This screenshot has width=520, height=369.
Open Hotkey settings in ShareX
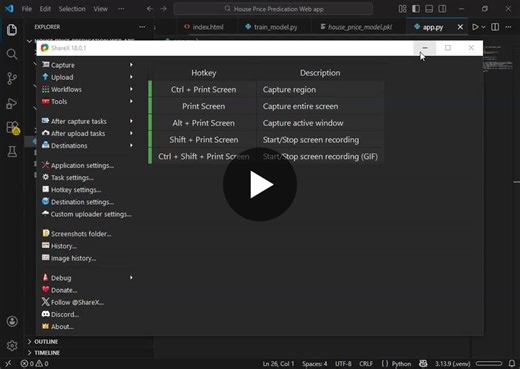click(76, 190)
